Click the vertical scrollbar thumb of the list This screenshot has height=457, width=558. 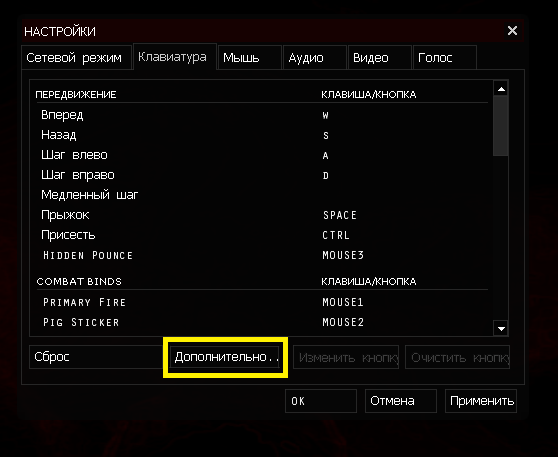tap(501, 126)
